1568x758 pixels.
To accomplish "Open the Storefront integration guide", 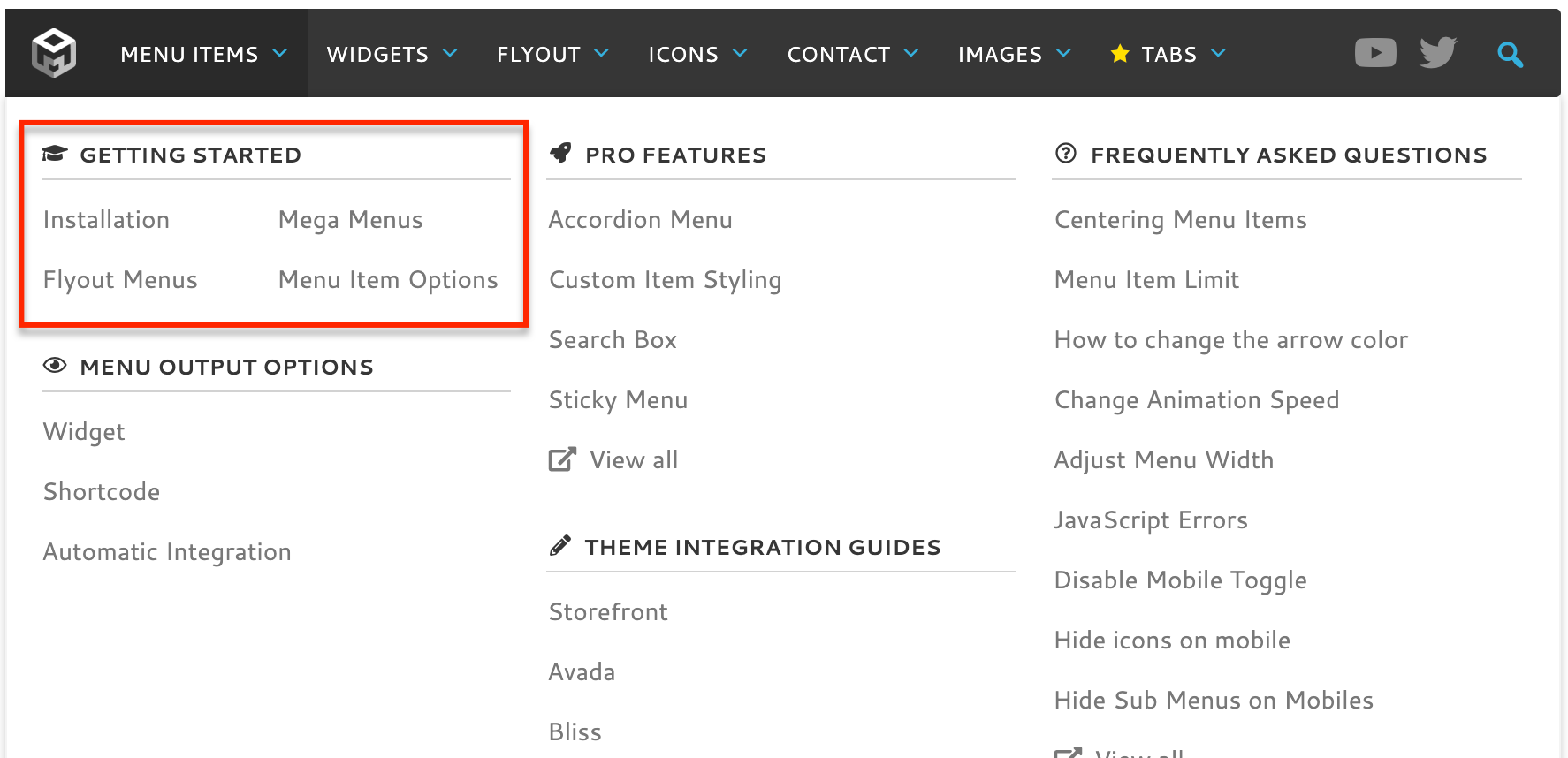I will [x=608, y=612].
